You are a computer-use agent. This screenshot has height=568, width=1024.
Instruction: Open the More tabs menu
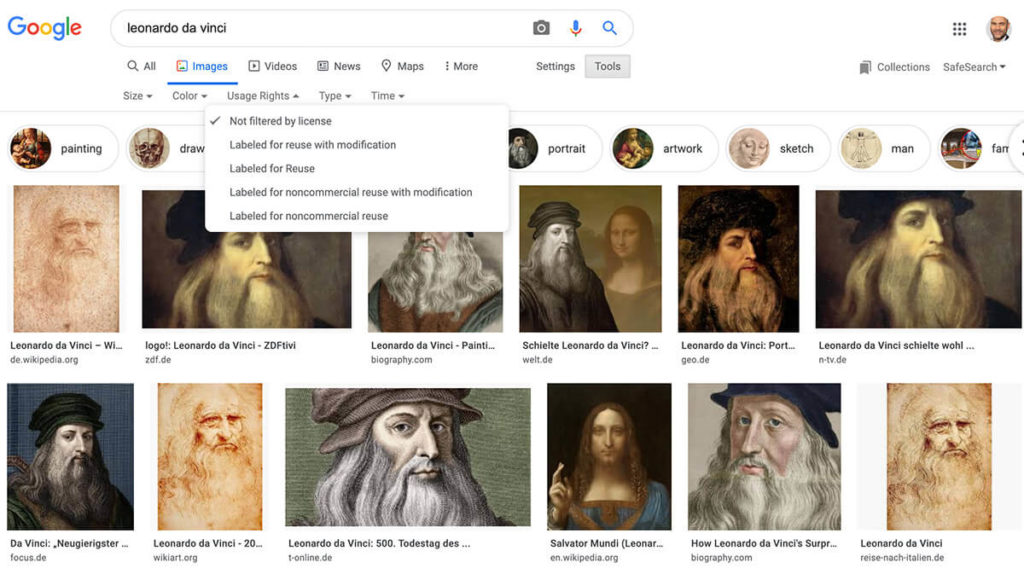click(x=461, y=66)
